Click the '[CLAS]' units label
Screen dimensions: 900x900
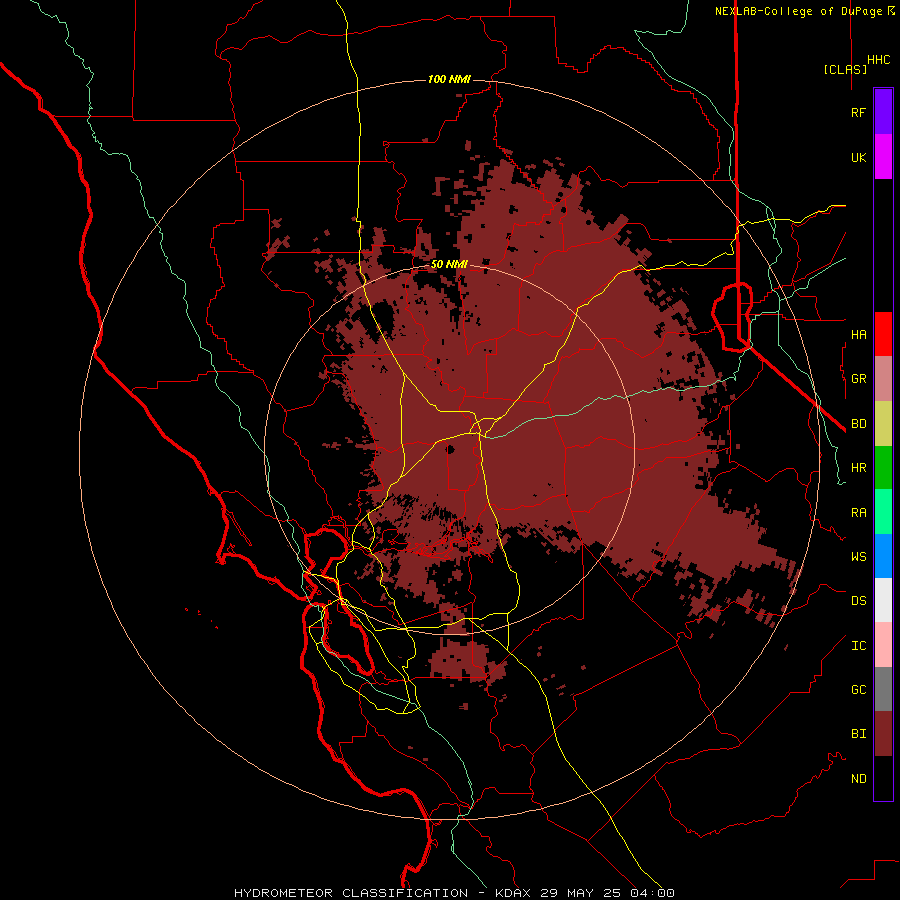coord(845,69)
